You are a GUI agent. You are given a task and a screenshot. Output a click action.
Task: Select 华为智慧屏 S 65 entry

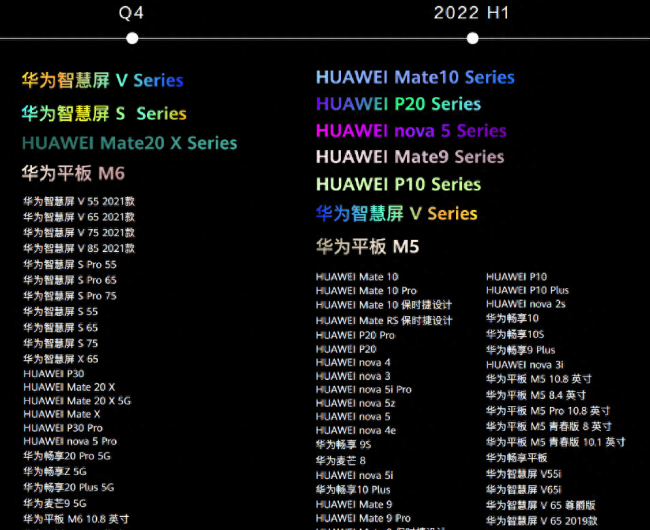pos(61,328)
